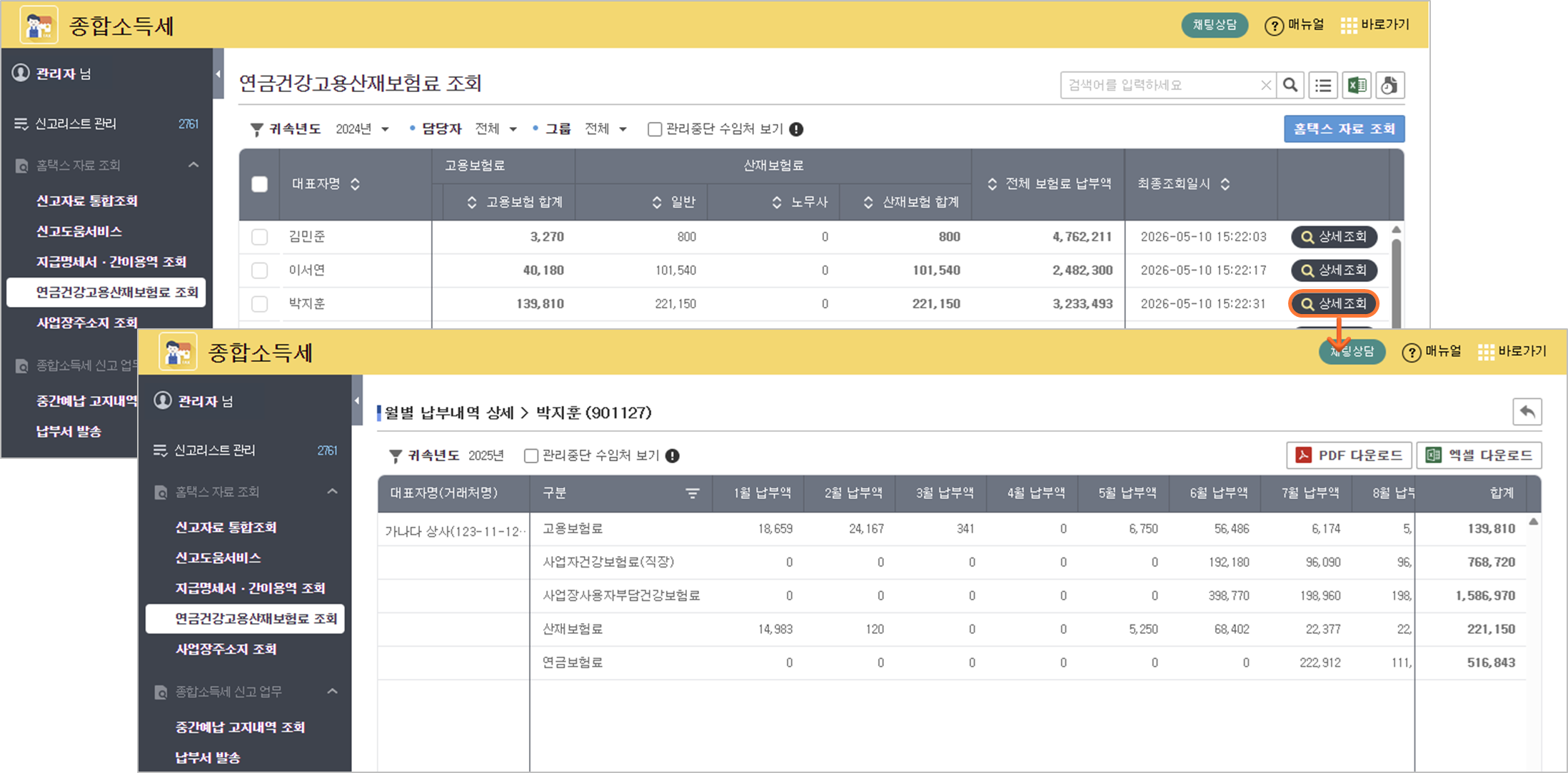Open the list view icon
This screenshot has width=1568, height=773.
(1323, 86)
